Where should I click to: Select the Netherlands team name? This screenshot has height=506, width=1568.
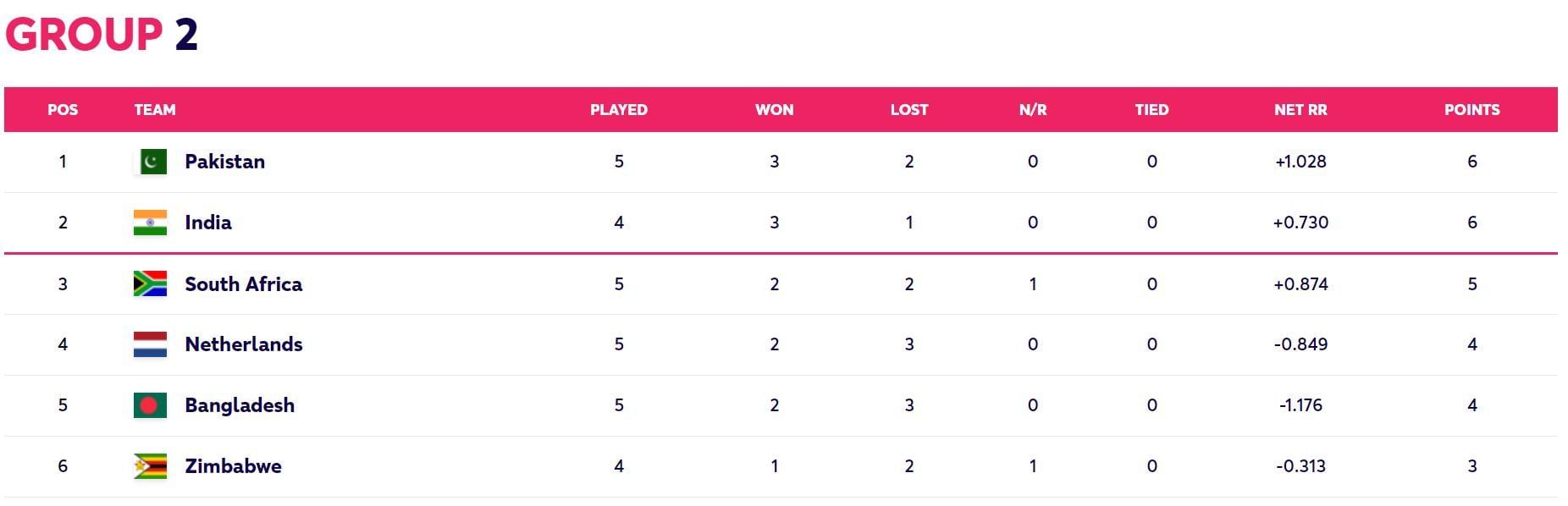click(243, 344)
